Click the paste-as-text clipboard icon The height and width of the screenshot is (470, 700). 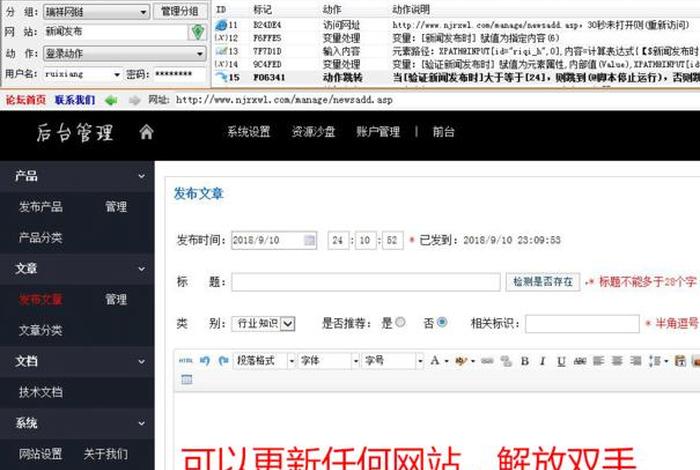click(680, 361)
